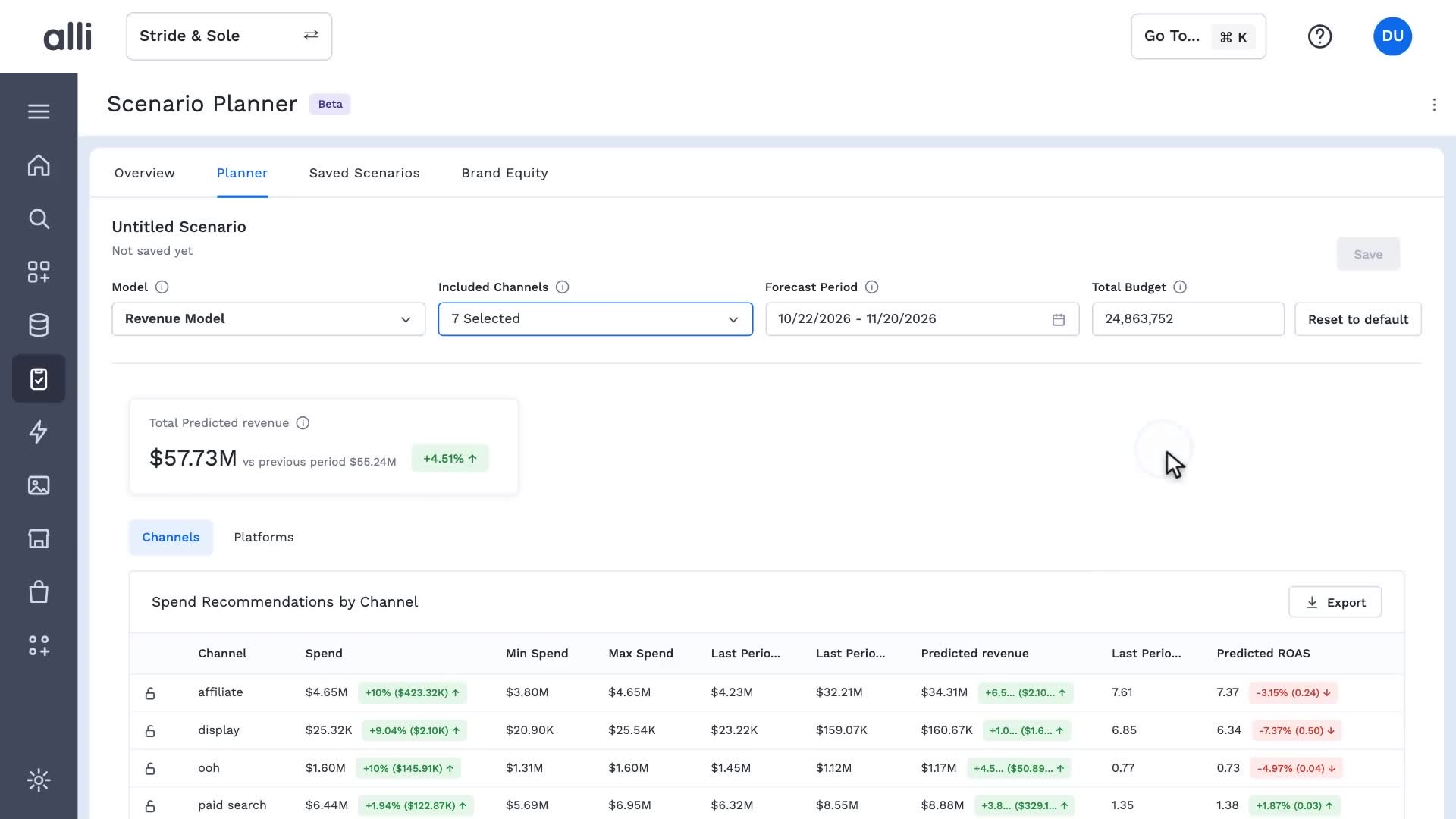Toggle the lock for display row
Screen dimensions: 1456x819
(x=150, y=731)
